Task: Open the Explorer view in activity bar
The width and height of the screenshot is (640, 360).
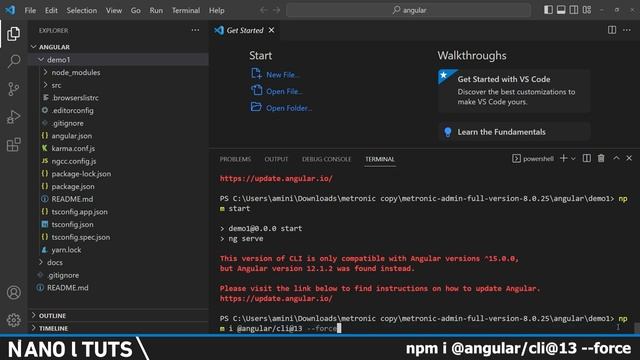Action: point(13,33)
